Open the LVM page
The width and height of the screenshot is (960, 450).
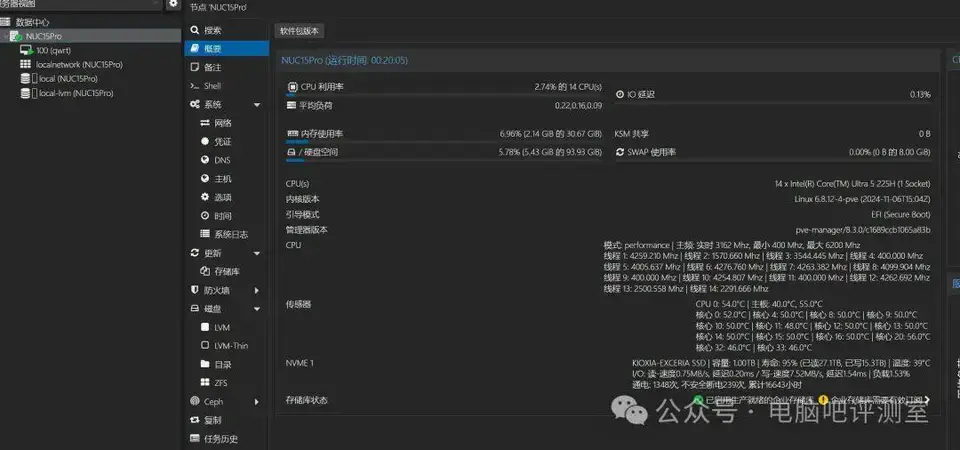point(222,328)
